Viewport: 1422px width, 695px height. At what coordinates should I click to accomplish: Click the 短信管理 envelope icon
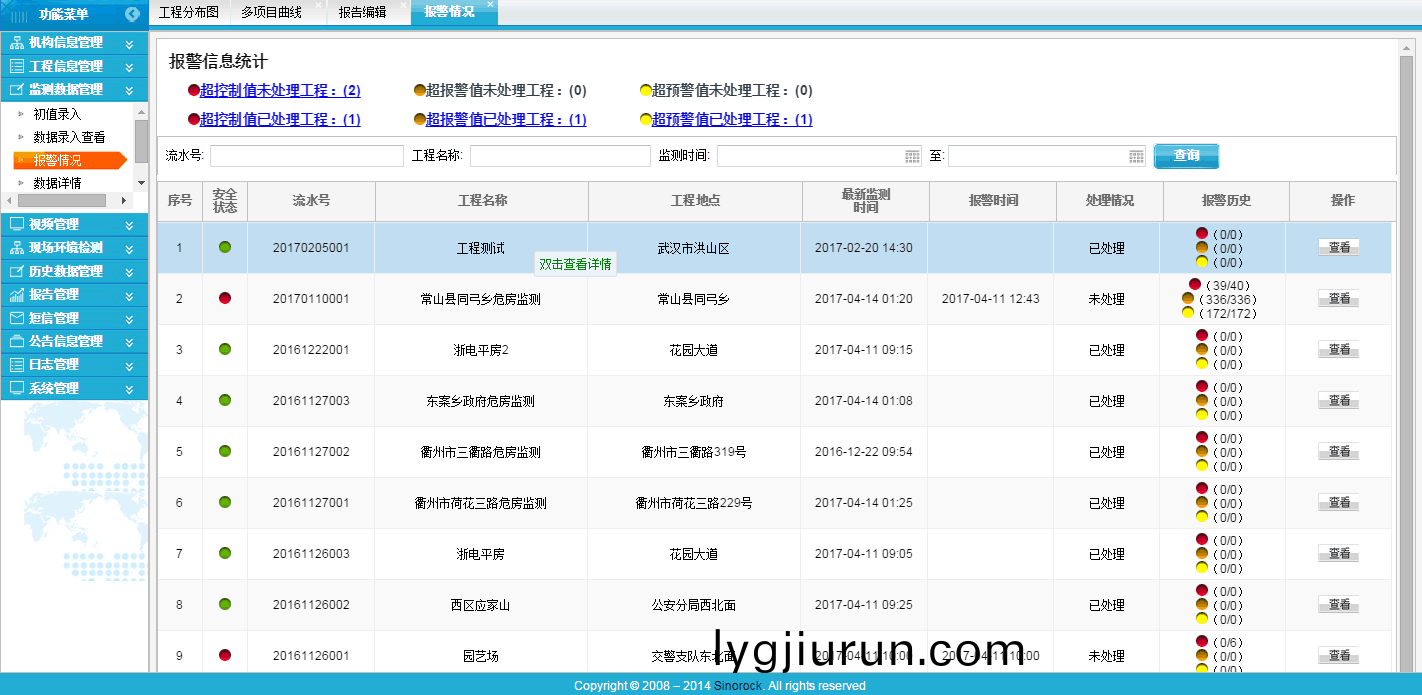(x=16, y=318)
